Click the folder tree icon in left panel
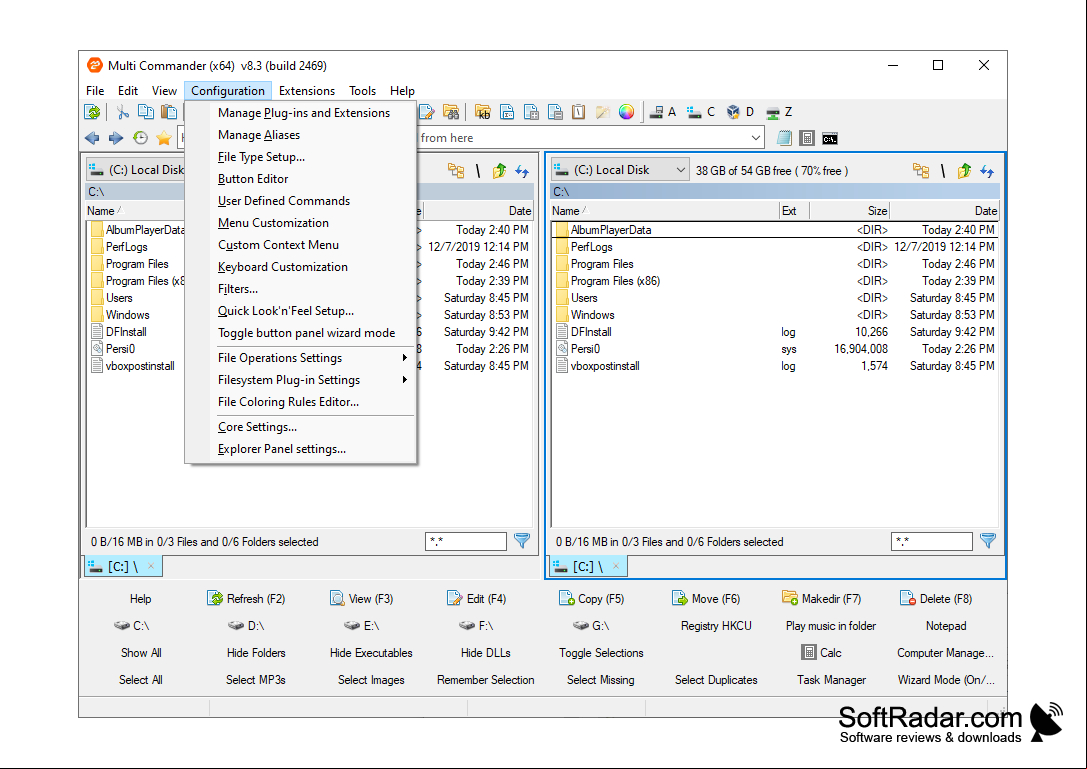The width and height of the screenshot is (1087, 769). pos(455,171)
